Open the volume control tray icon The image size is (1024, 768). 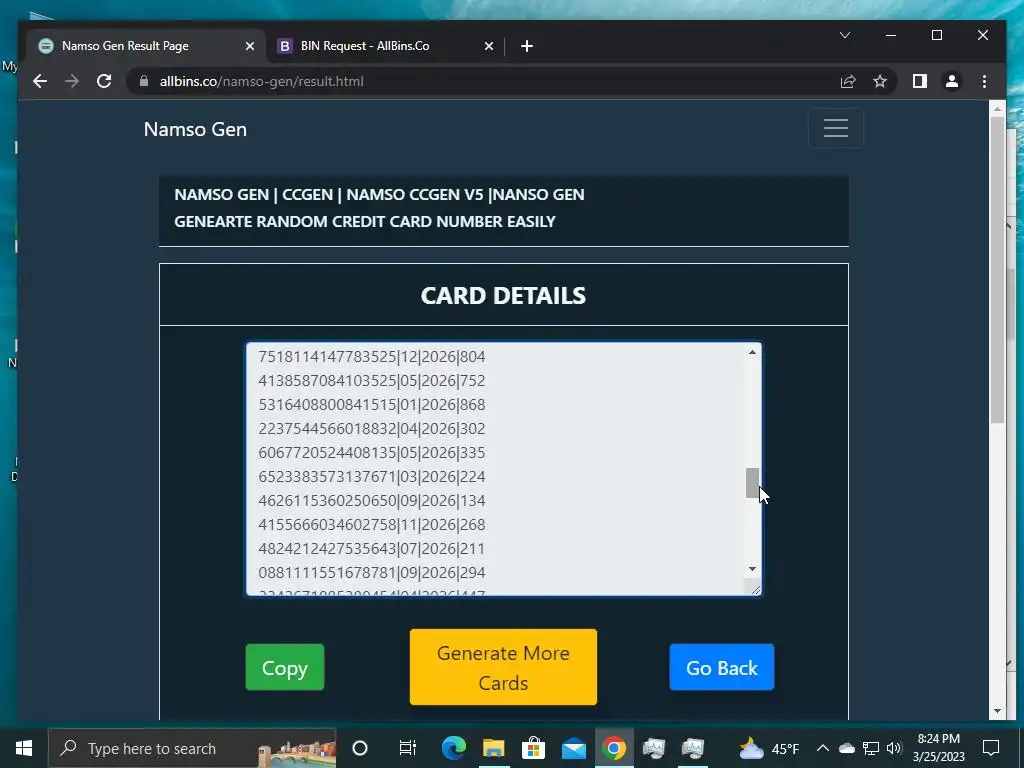coord(894,748)
